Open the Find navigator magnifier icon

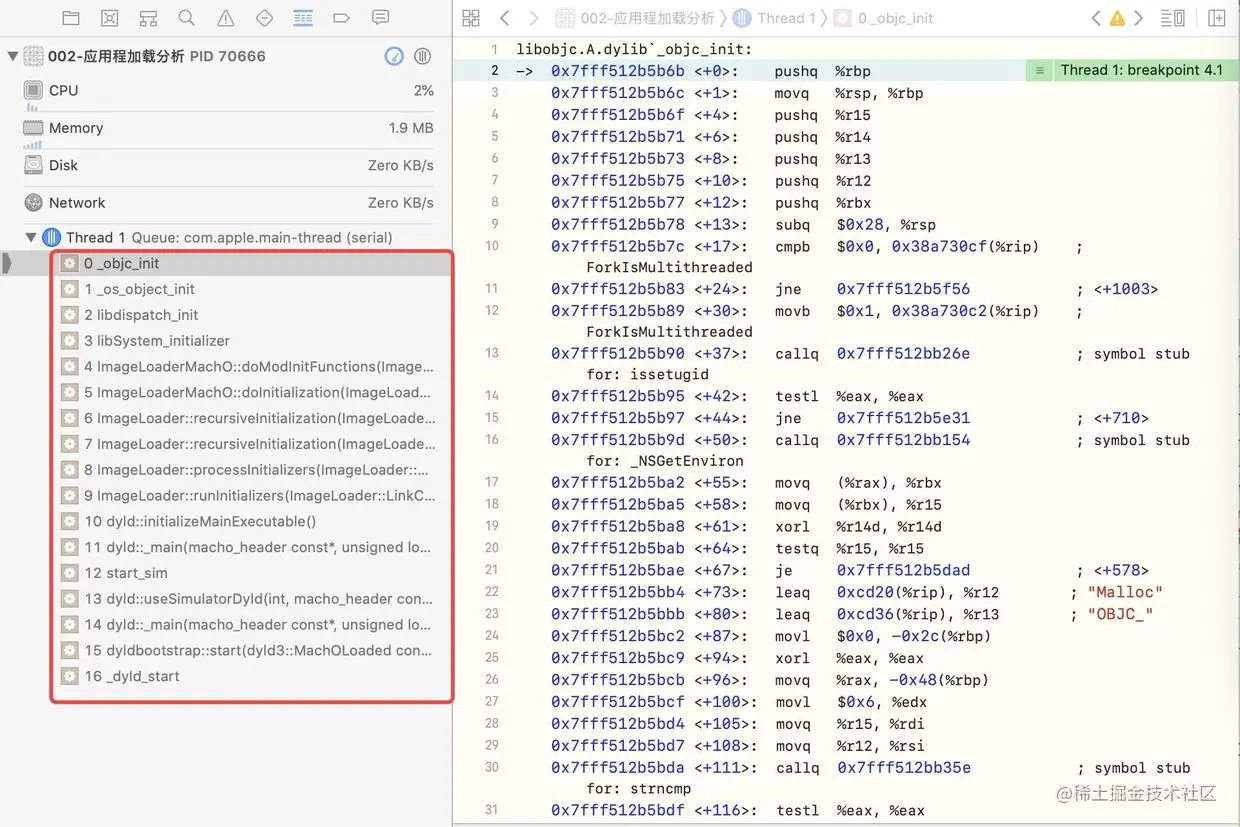coord(187,18)
